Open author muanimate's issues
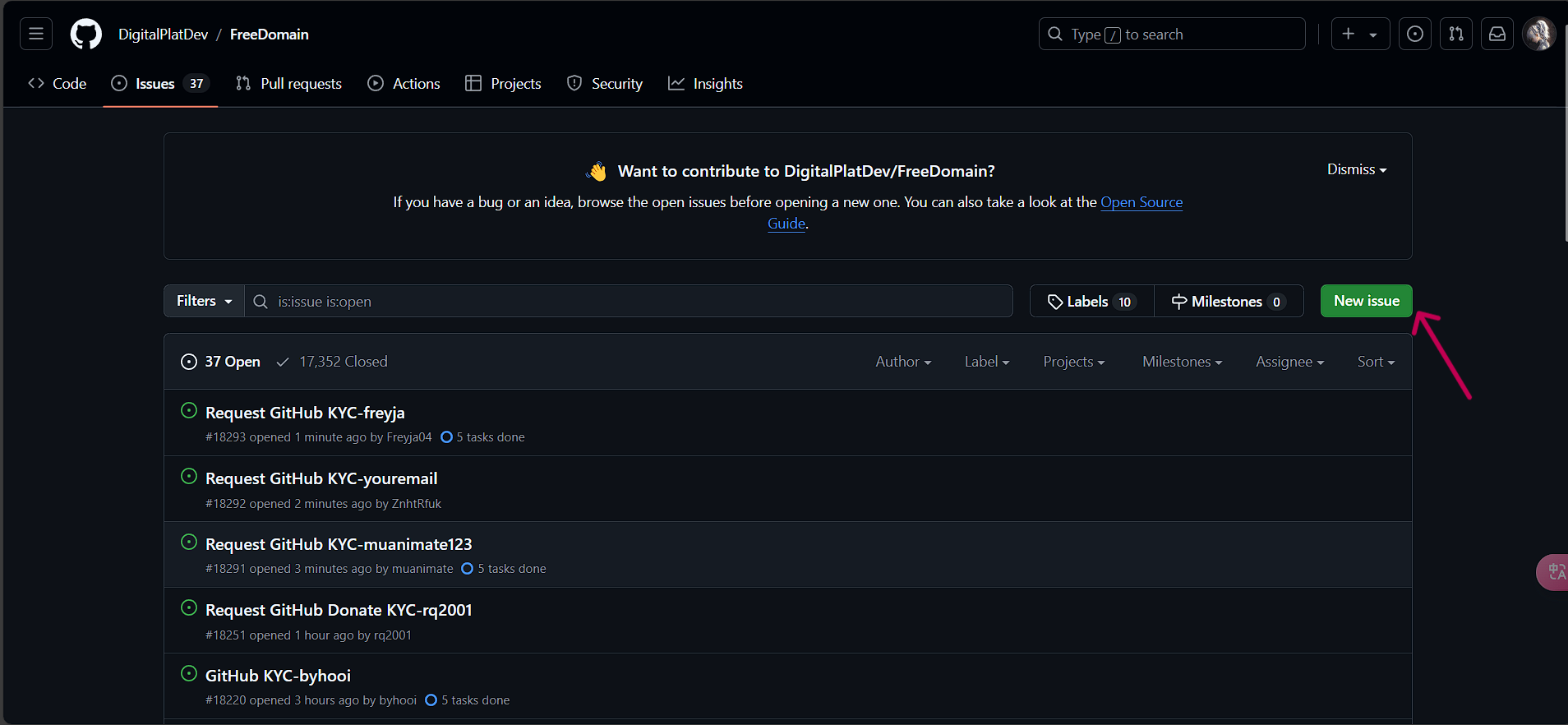This screenshot has height=725, width=1568. pos(422,569)
